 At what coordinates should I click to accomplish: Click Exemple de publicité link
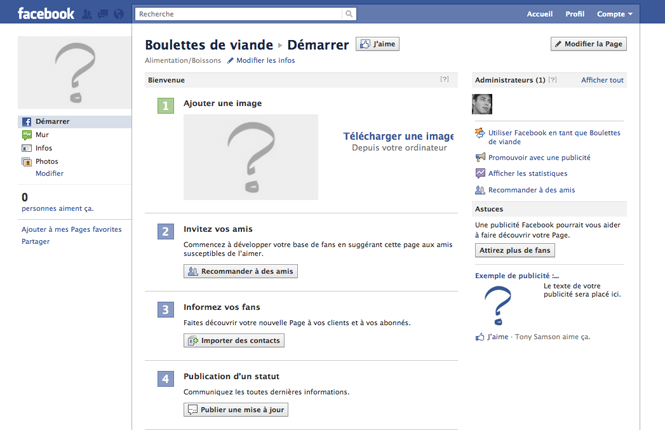(x=517, y=276)
